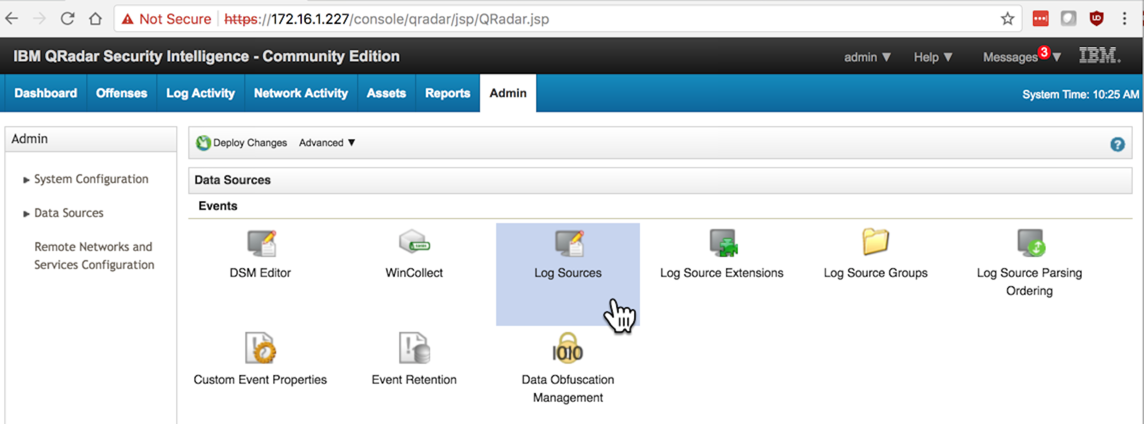The image size is (1144, 424).
Task: Open the DSM Editor icon
Action: (260, 243)
